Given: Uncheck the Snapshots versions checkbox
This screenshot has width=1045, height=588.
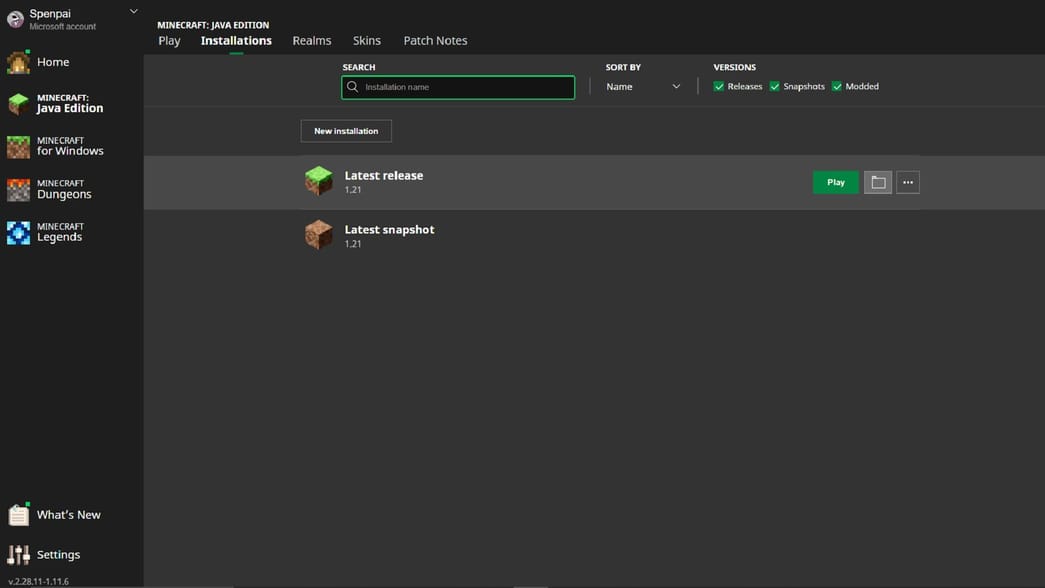Looking at the screenshot, I should point(775,87).
